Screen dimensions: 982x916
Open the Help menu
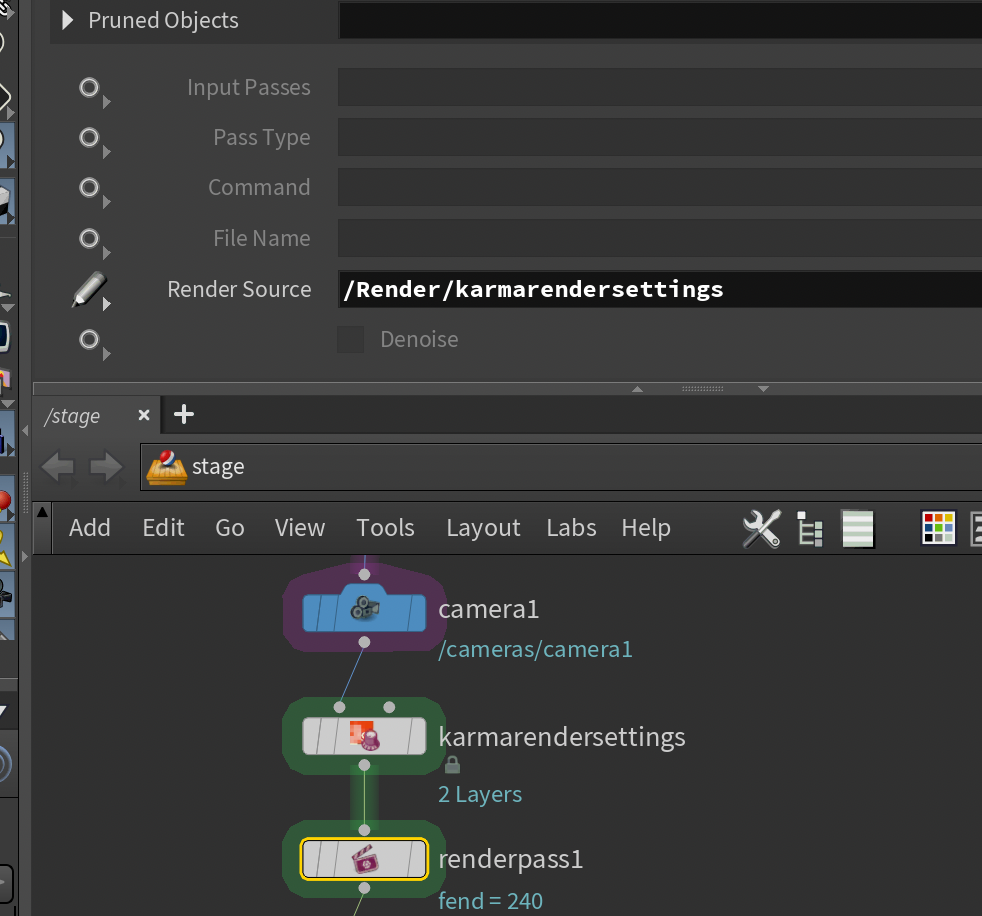646,528
